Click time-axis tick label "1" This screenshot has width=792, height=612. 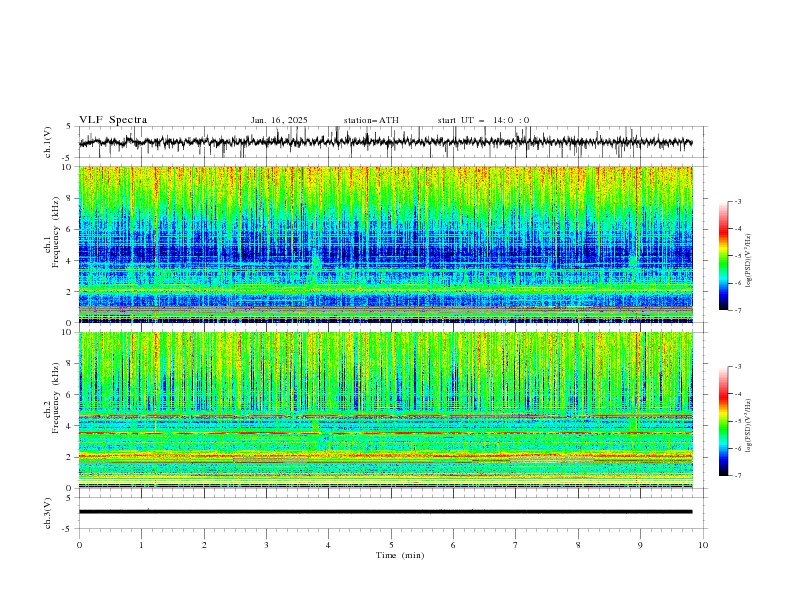[141, 545]
